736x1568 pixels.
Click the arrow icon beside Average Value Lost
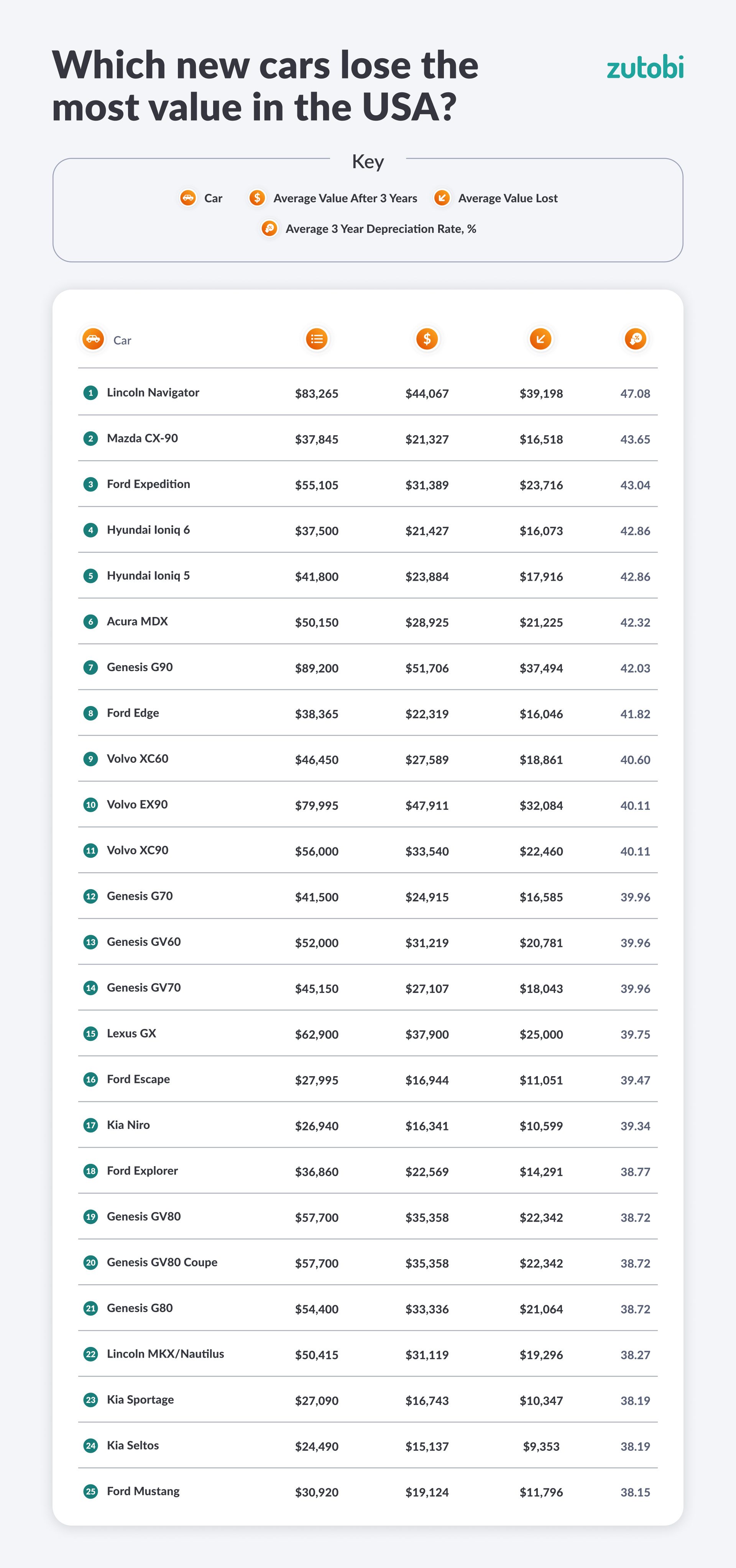pos(442,198)
